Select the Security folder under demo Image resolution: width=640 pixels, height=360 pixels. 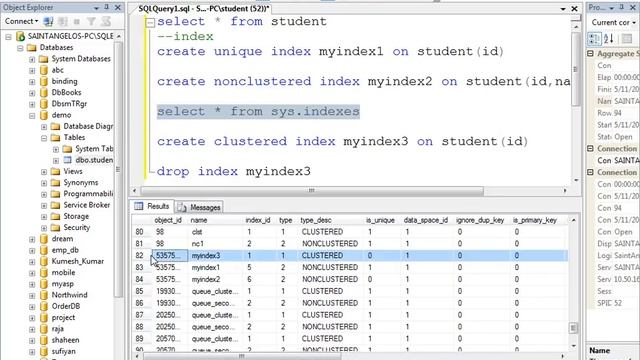coord(71,227)
